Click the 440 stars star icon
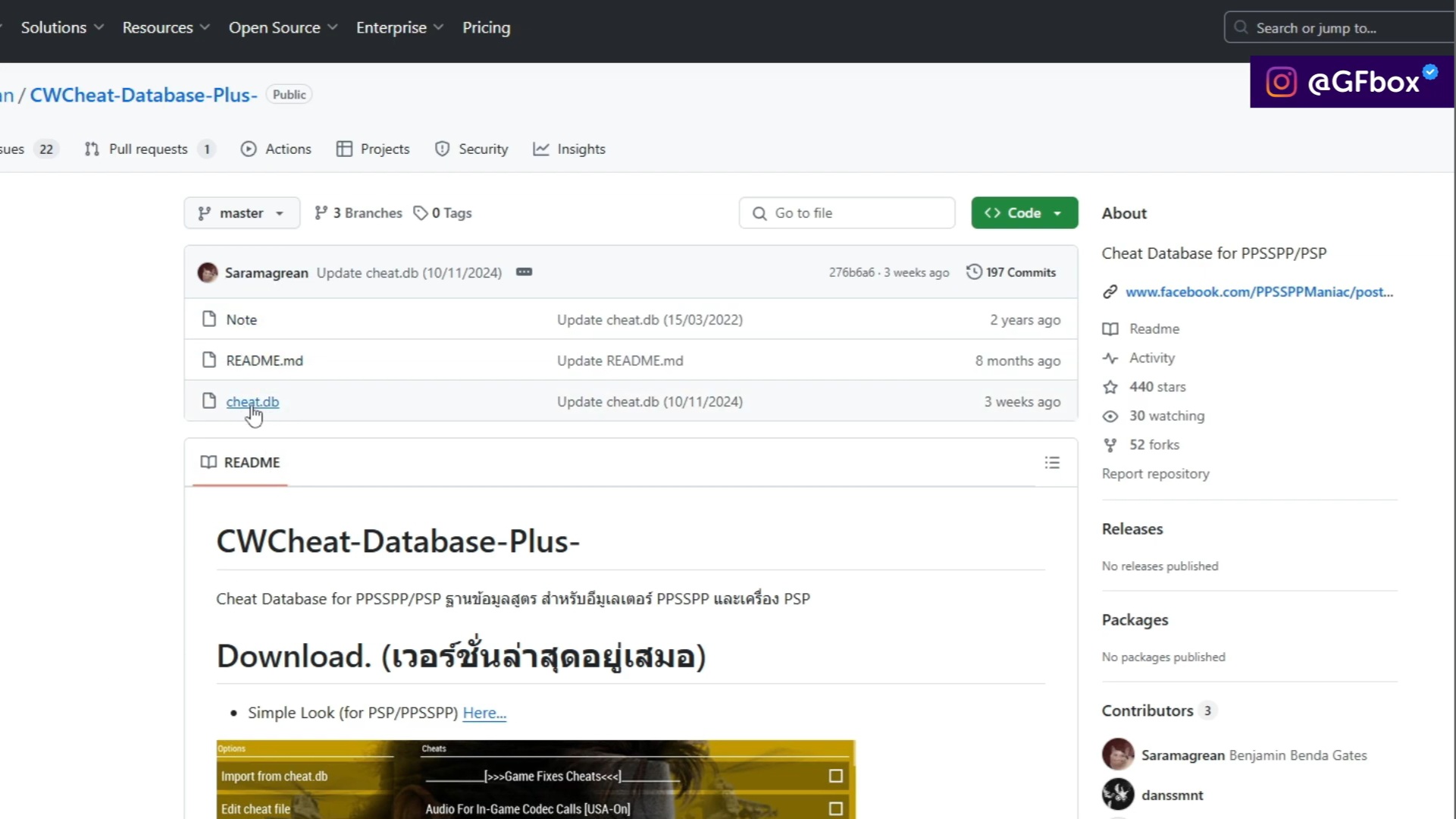Image resolution: width=1456 pixels, height=819 pixels. pos(1110,388)
